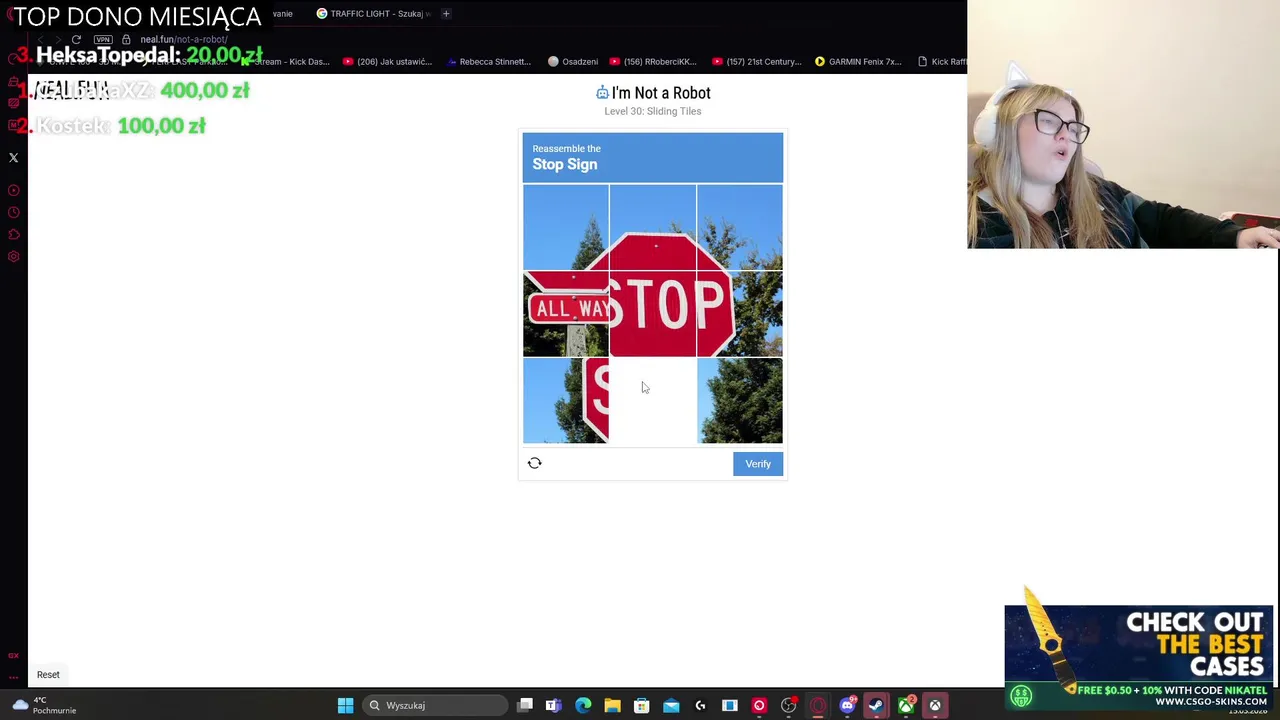Switch to the TRAFFIC LIGHT browser tab
Viewport: 1280px width, 720px height.
(x=374, y=14)
